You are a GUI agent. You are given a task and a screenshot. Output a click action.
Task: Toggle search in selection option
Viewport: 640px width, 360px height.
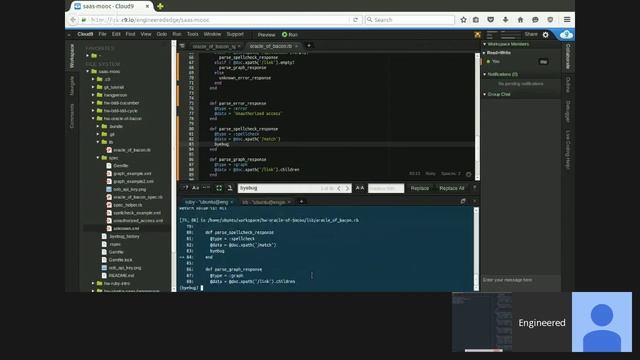219,188
